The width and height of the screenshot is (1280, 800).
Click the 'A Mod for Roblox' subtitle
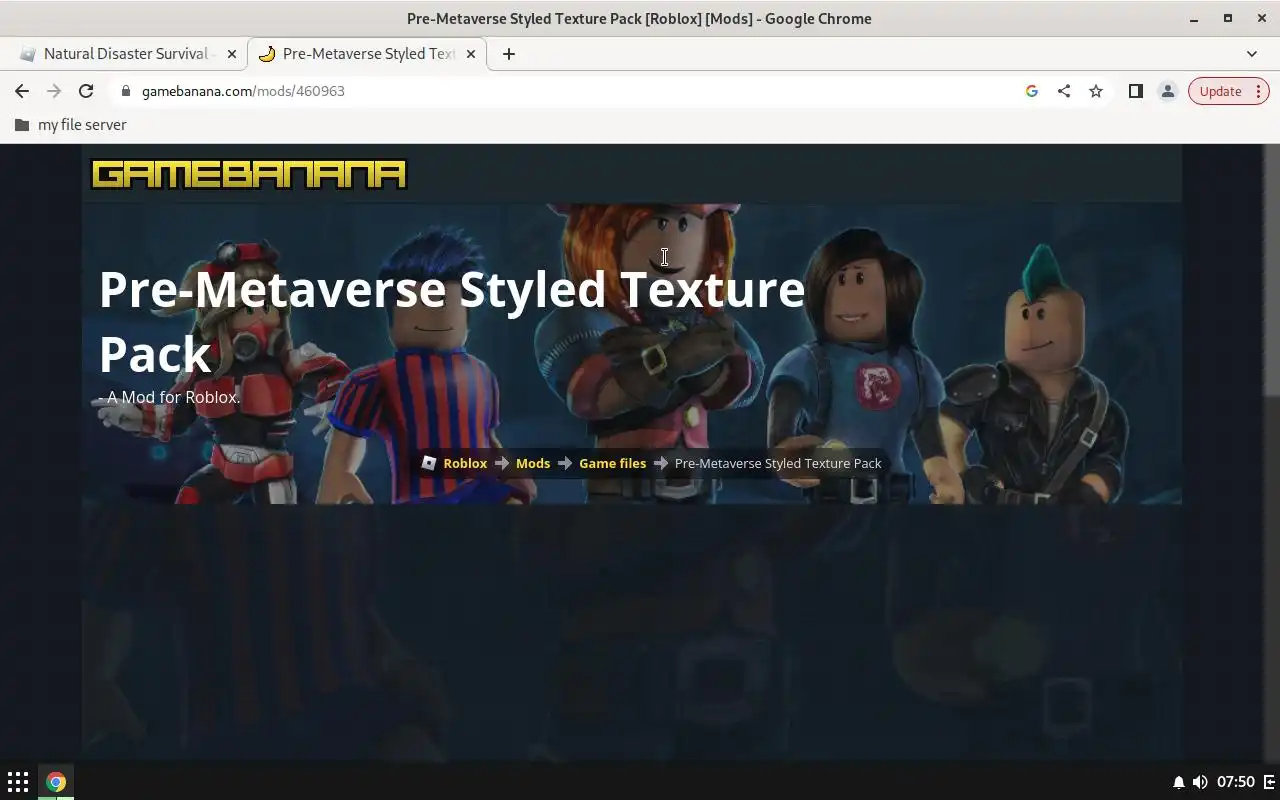[x=169, y=397]
